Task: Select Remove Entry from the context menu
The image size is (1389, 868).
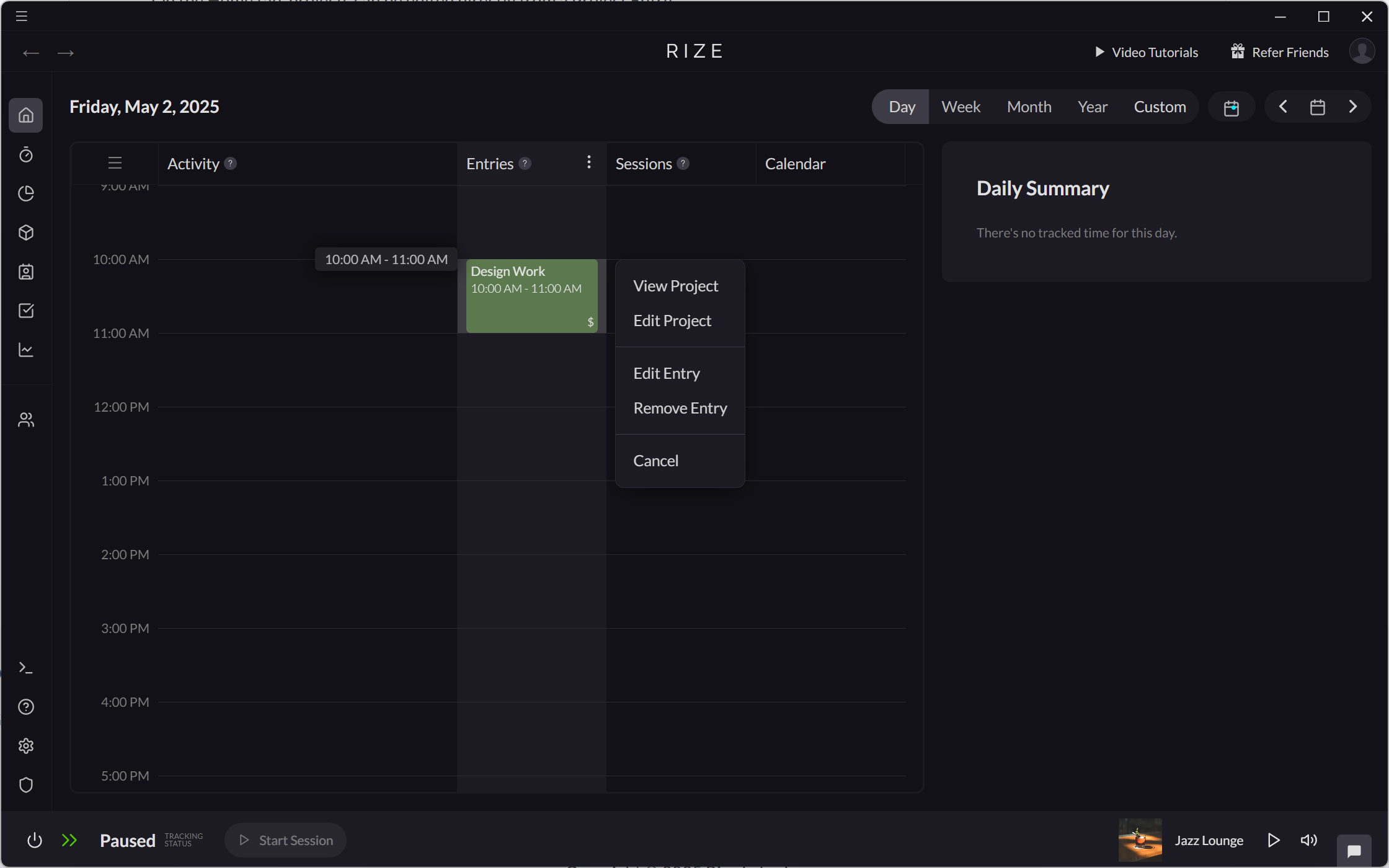Action: click(x=680, y=408)
